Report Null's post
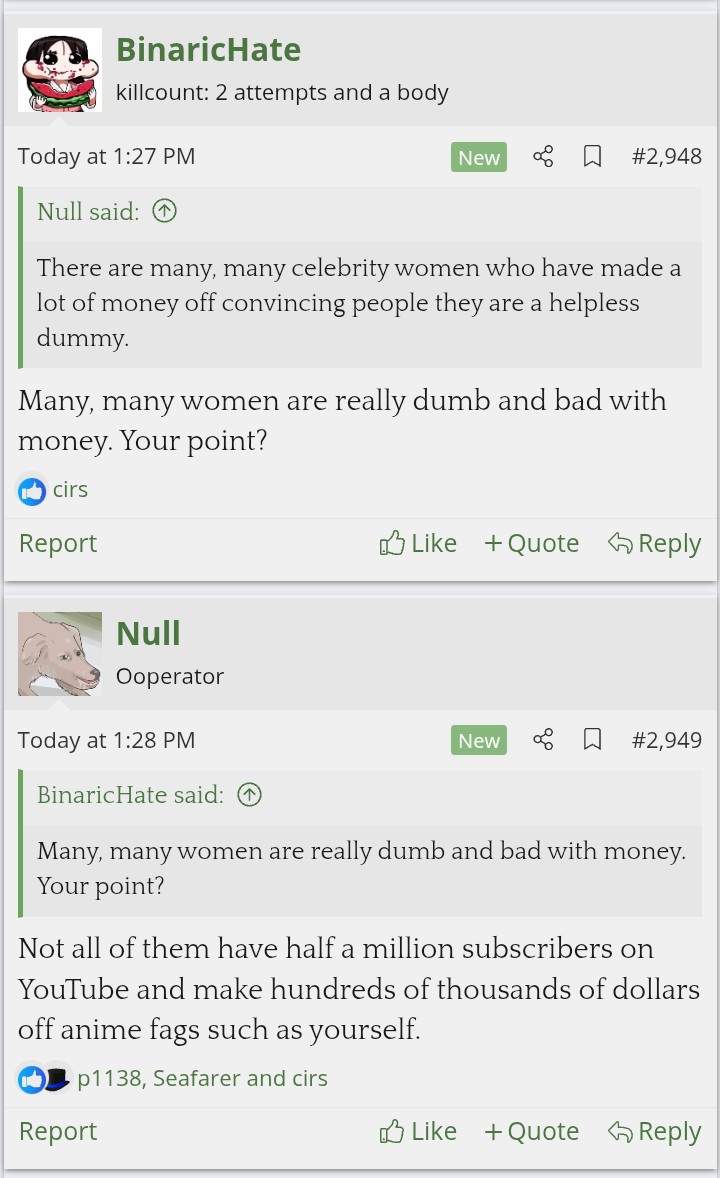The height and width of the screenshot is (1178, 720). 58,1131
